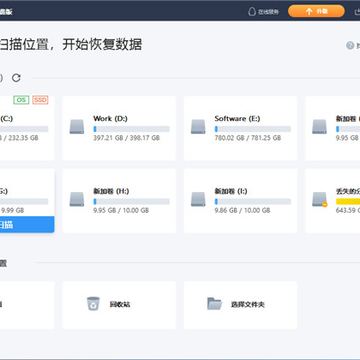360x360 pixels.
Task: Click the yellow lost partition bar
Action: (x=348, y=201)
